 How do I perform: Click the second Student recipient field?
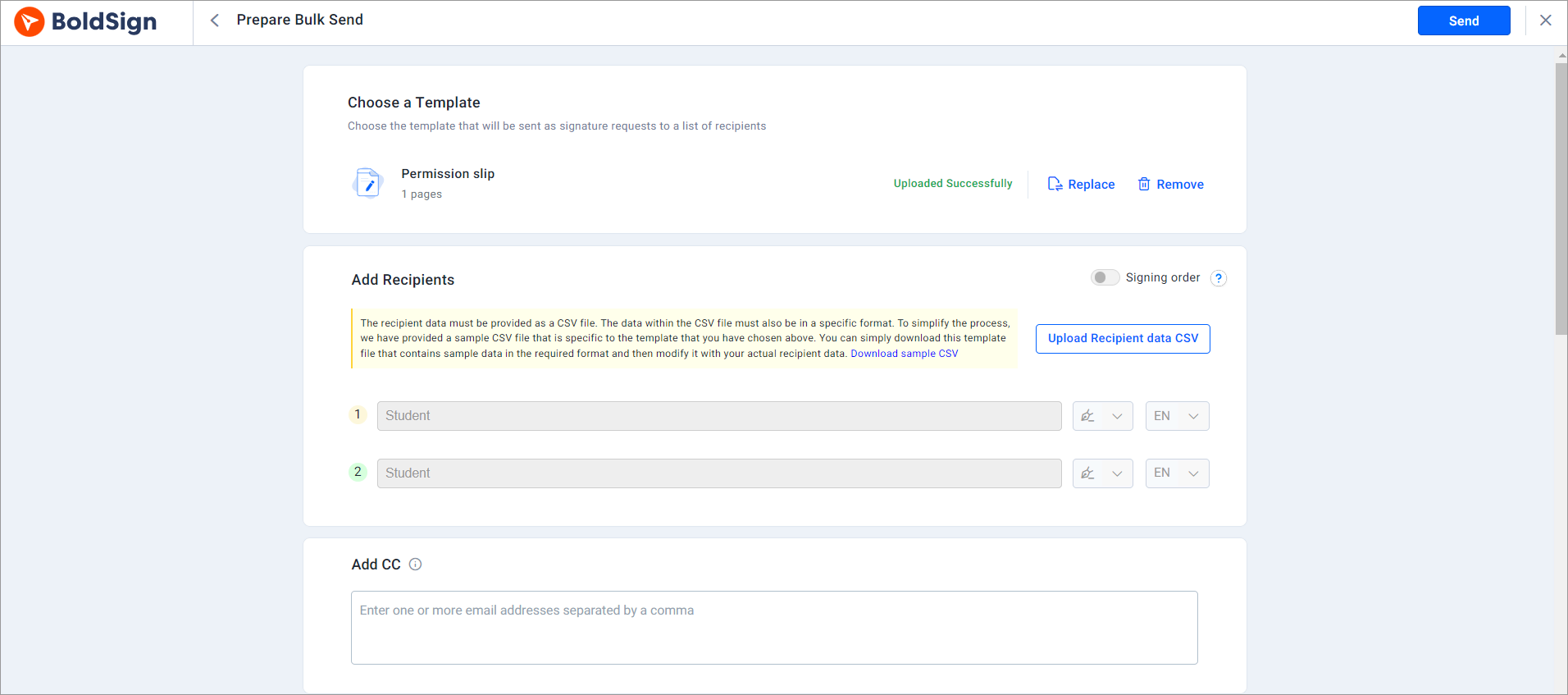point(719,473)
